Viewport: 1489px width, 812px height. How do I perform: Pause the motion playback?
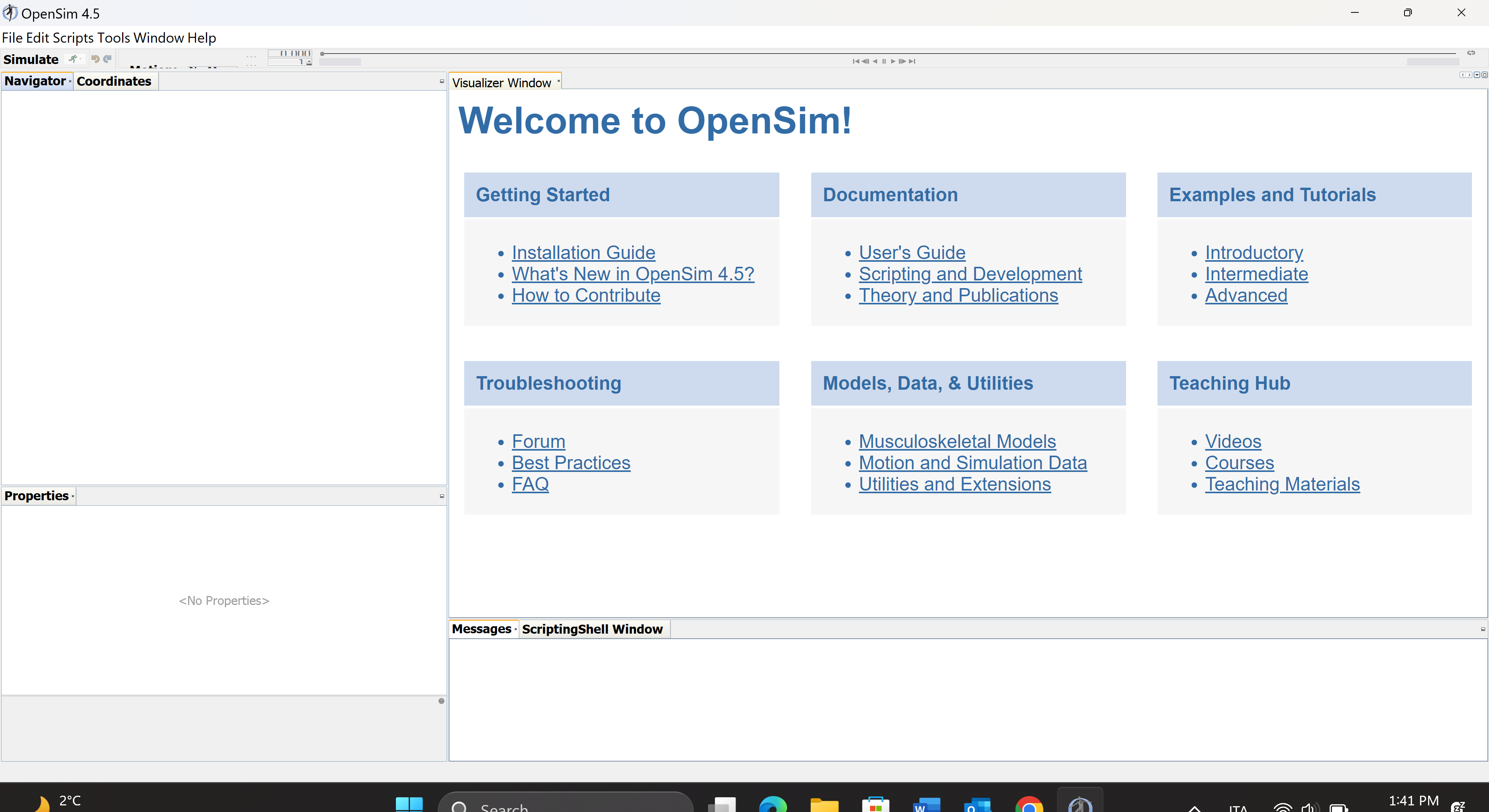[x=884, y=61]
